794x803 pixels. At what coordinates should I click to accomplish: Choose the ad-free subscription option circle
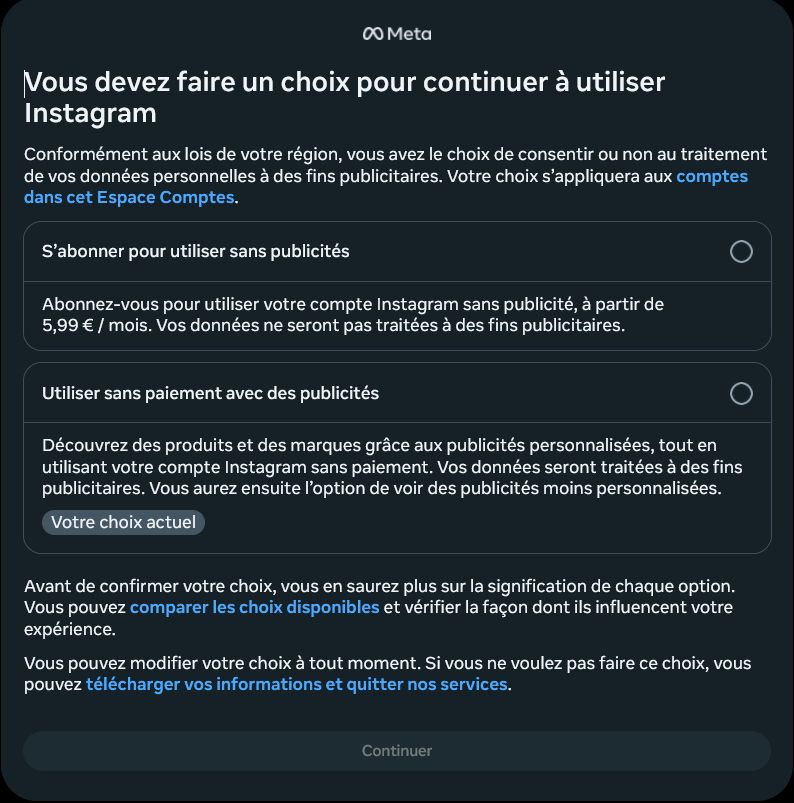pyautogui.click(x=743, y=253)
